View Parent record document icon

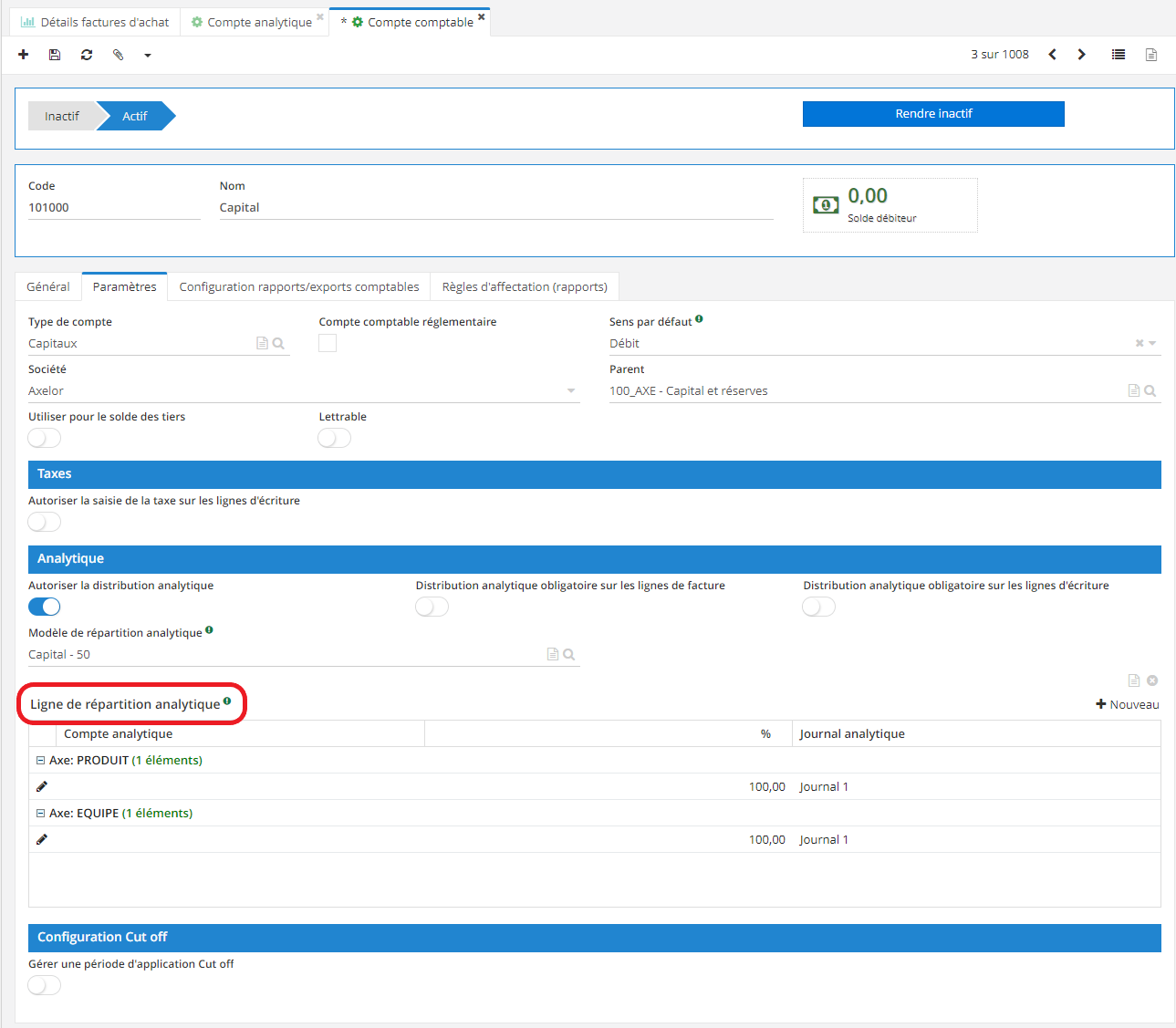pos(1134,391)
